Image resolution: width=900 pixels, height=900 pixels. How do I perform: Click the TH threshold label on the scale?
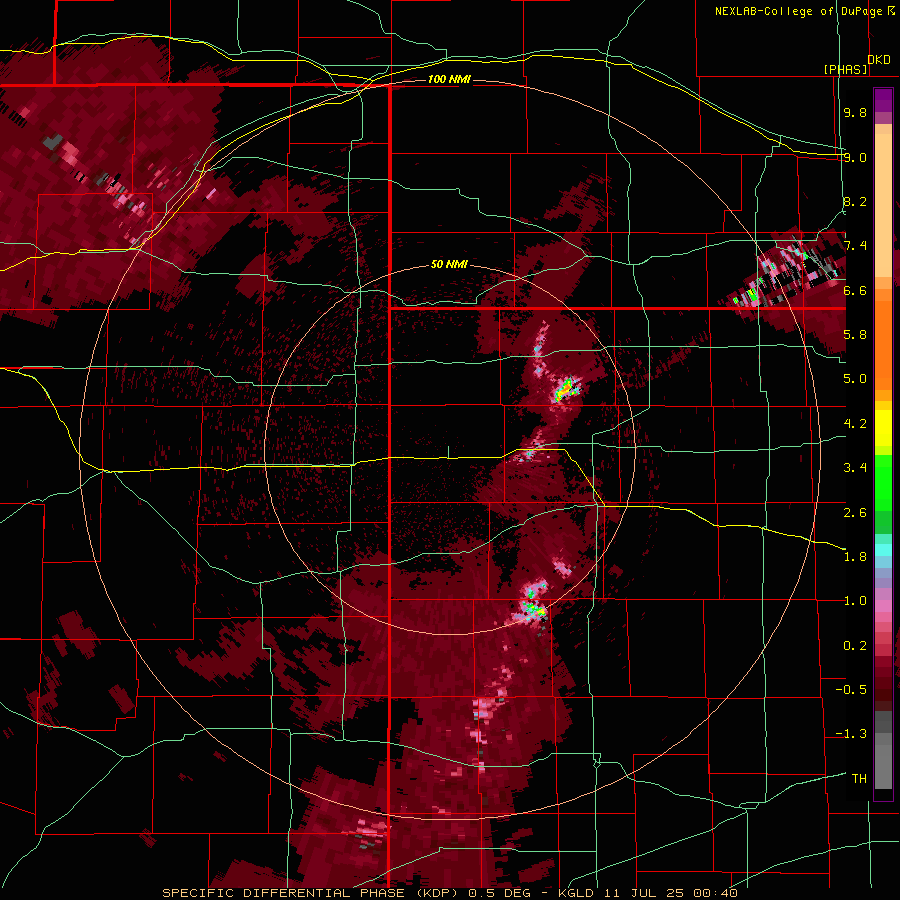pyautogui.click(x=859, y=779)
